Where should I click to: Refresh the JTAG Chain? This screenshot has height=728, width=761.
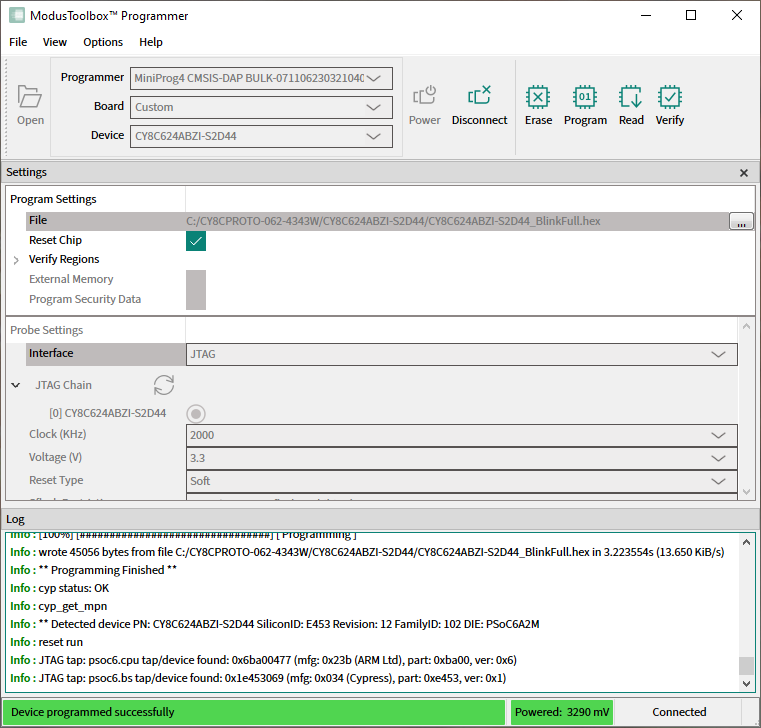pyautogui.click(x=164, y=385)
